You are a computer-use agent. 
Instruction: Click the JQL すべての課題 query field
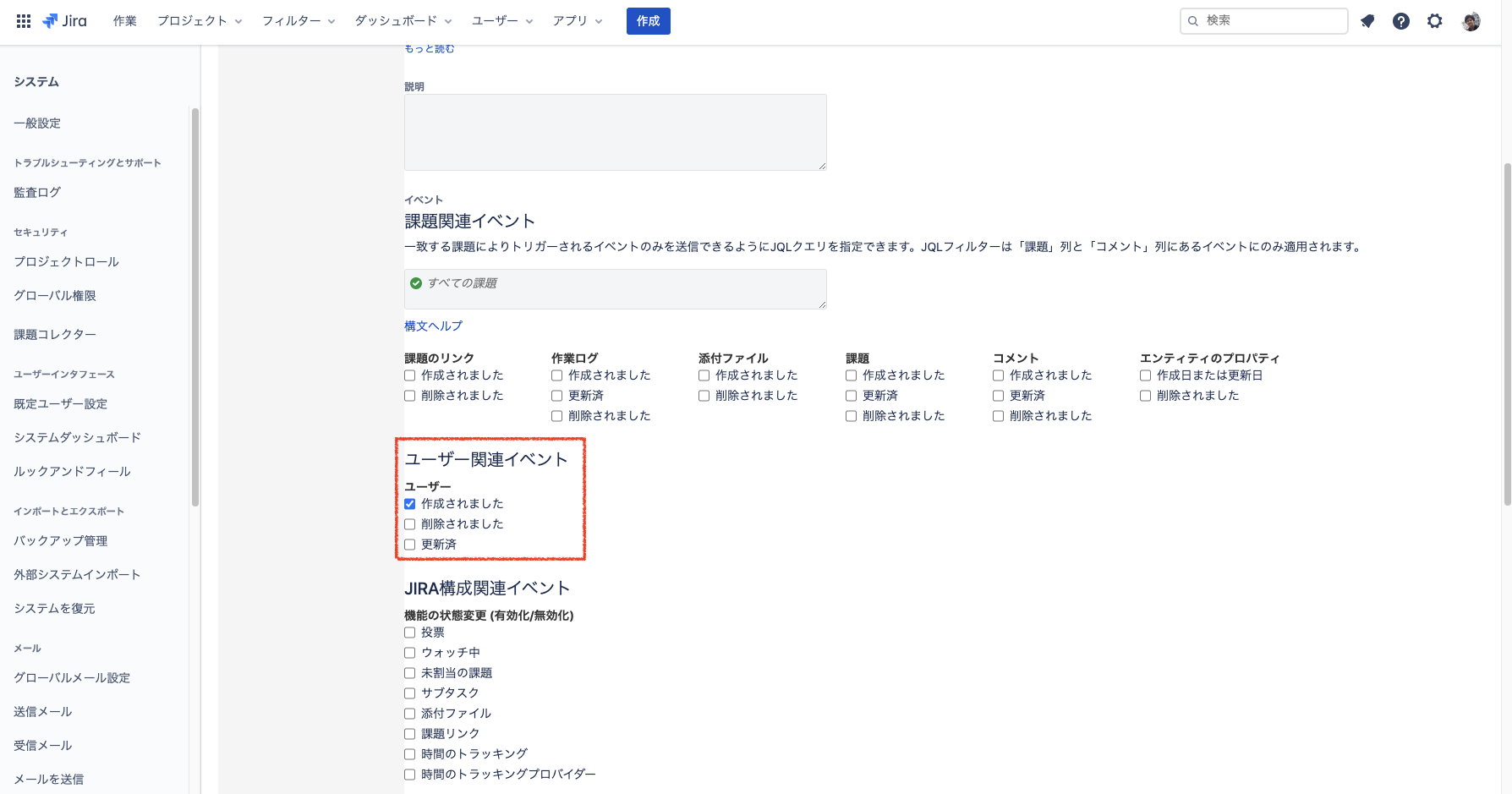tap(616, 289)
